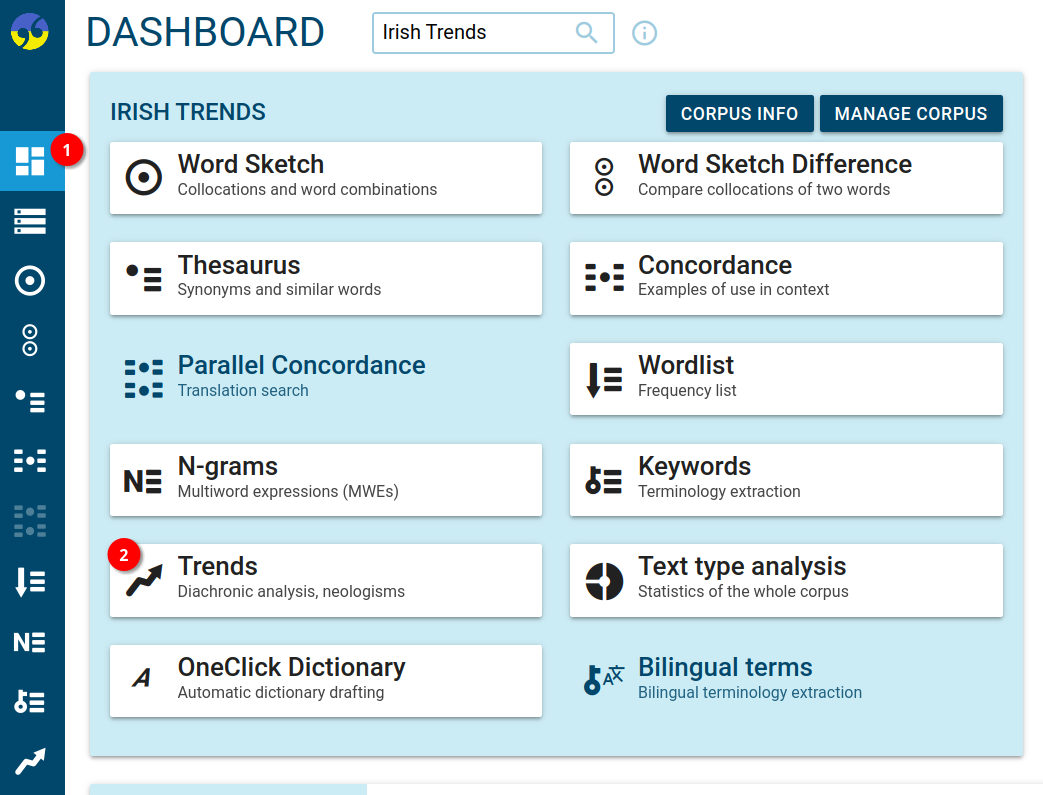1043x795 pixels.
Task: Follow the Parallel Concordance link
Action: pos(301,366)
